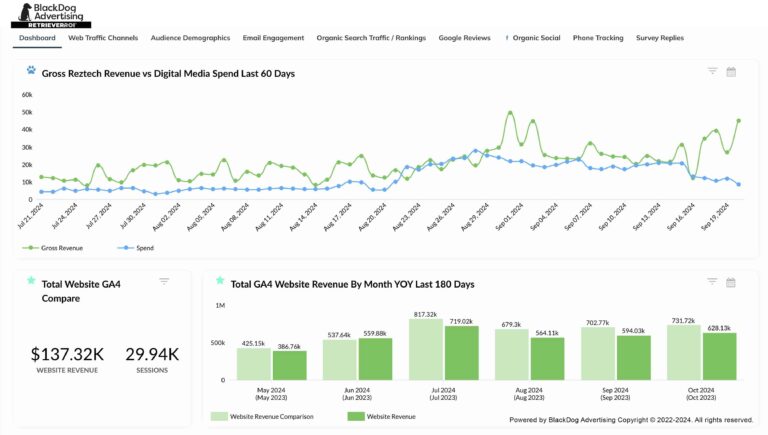The image size is (768, 435).
Task: Click the 702.77k Sep comparison bar
Action: click(598, 354)
